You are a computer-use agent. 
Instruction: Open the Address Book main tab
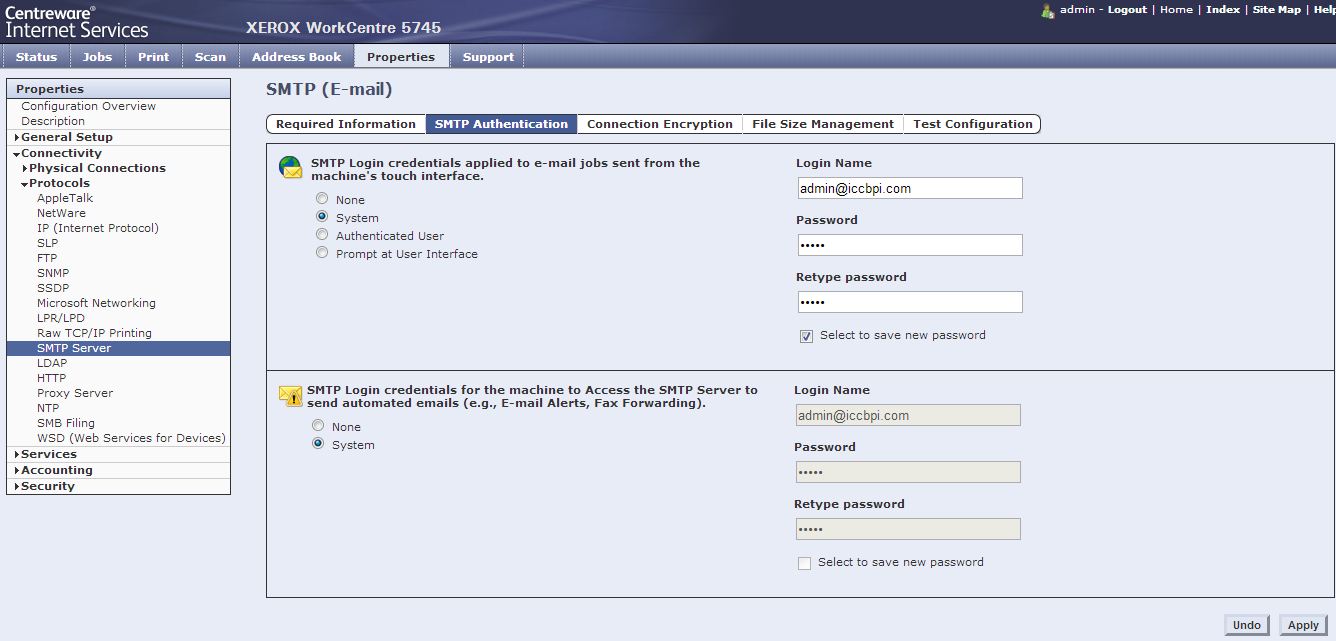coord(296,57)
